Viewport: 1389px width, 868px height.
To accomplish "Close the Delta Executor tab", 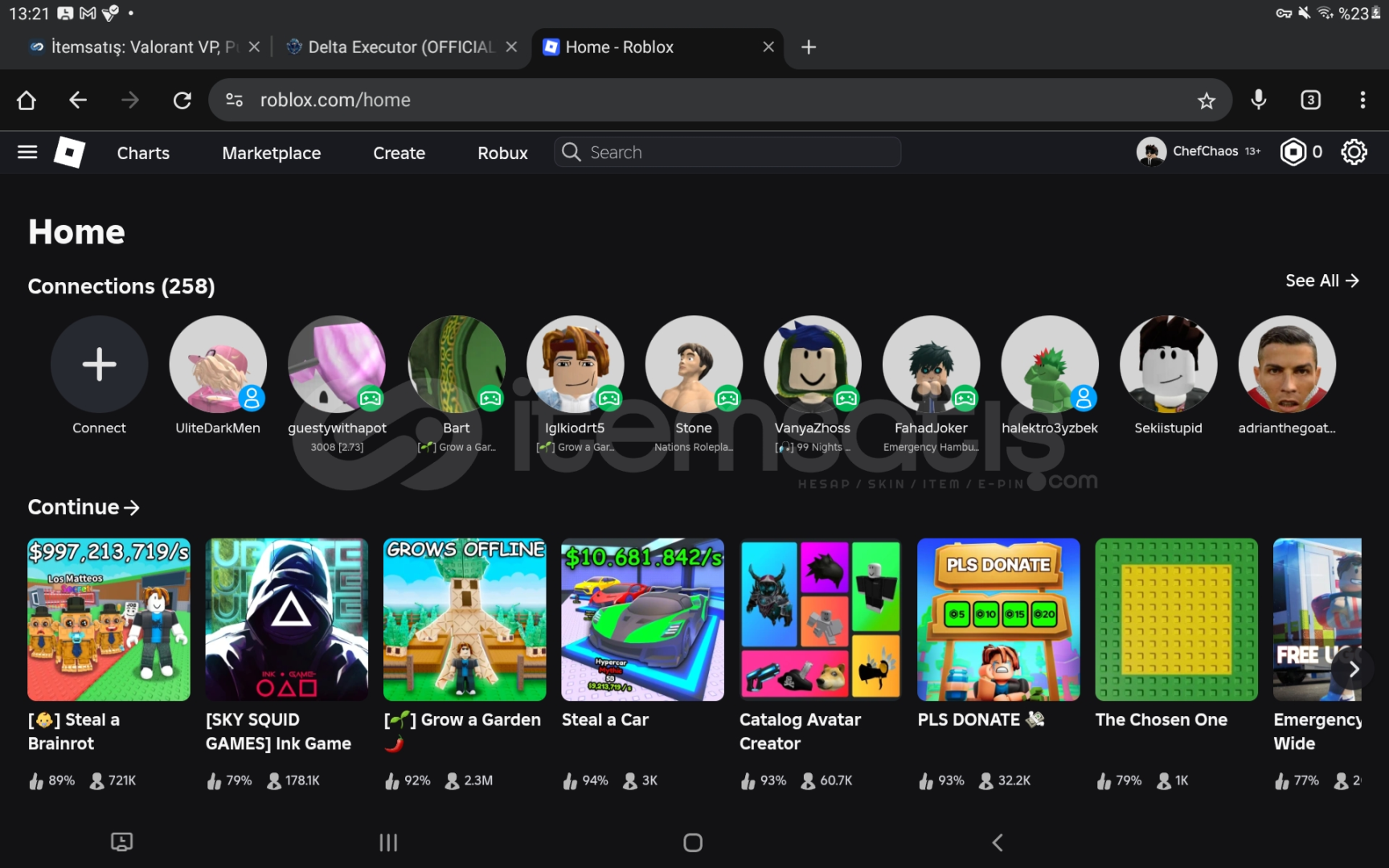I will pyautogui.click(x=511, y=47).
